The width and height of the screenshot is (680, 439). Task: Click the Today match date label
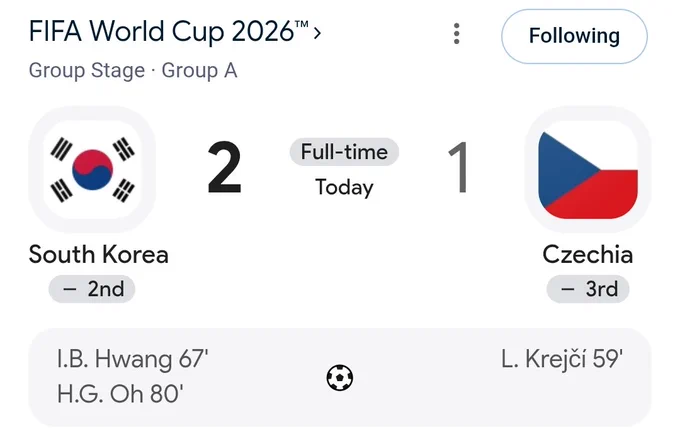[344, 188]
